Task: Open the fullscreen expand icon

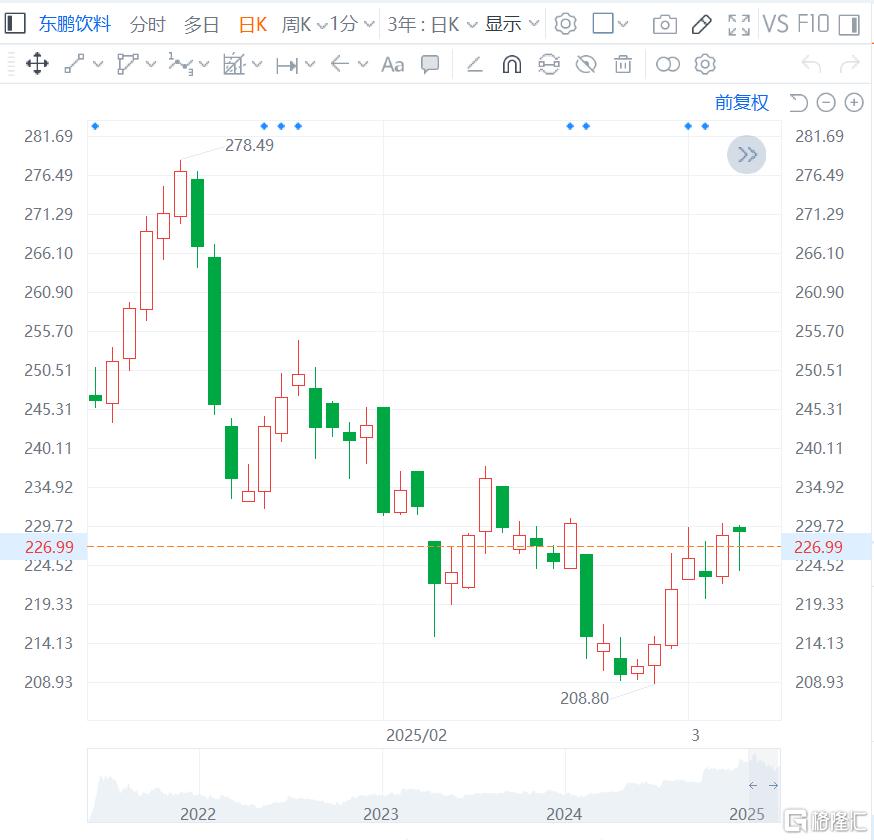Action: click(x=739, y=24)
